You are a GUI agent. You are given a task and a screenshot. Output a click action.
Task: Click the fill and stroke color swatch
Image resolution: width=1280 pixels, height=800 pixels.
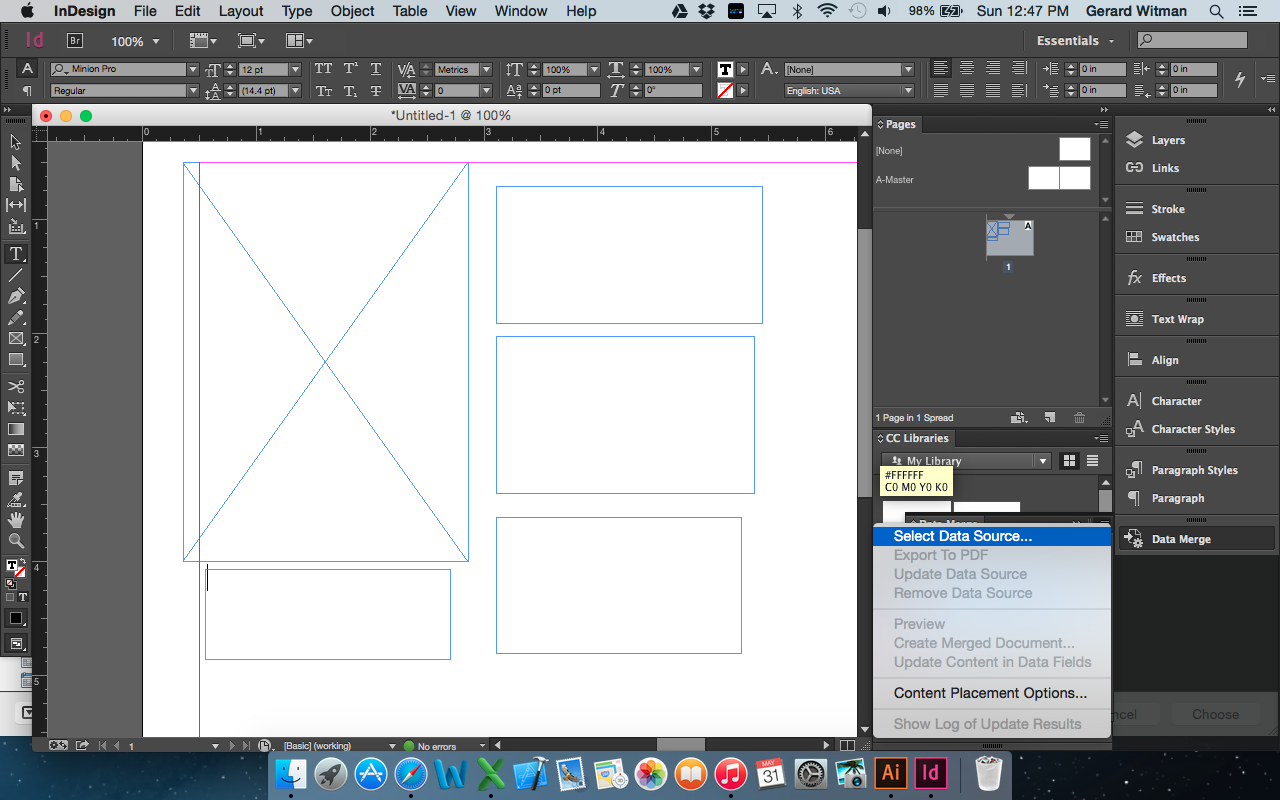coord(16,569)
